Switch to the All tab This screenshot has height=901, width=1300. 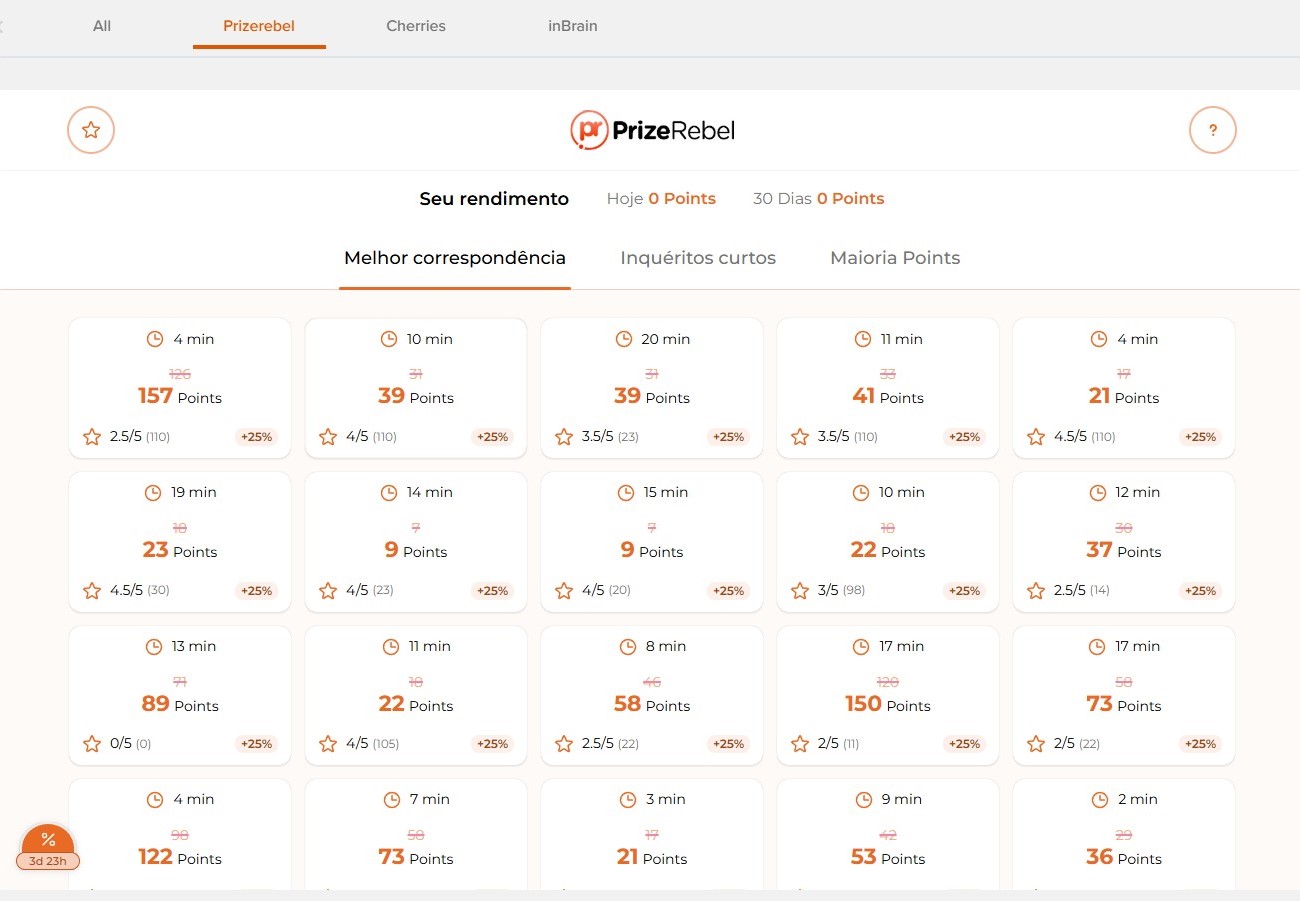pos(102,26)
